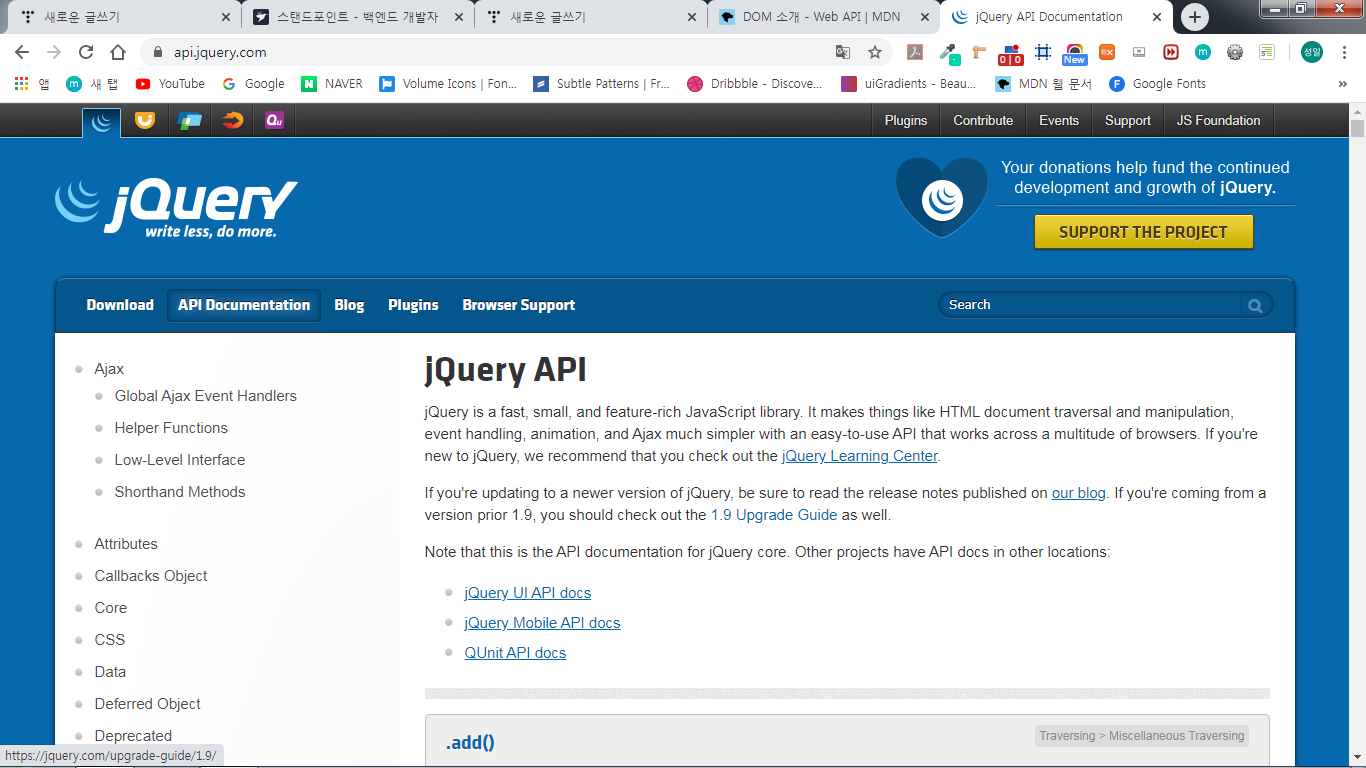
Task: Open Helper Functions in sidebar
Action: (171, 428)
